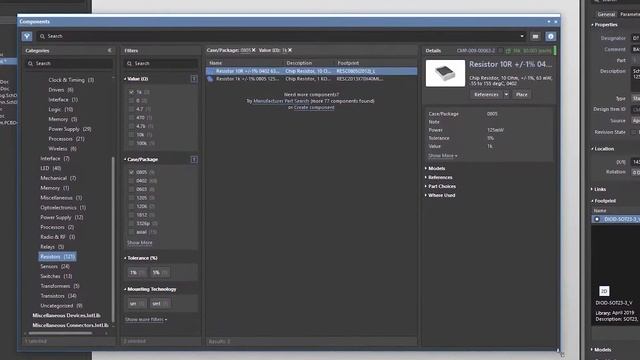Click the icon beside Resistor 1k result
The width and height of the screenshot is (640, 360).
pyautogui.click(x=210, y=79)
